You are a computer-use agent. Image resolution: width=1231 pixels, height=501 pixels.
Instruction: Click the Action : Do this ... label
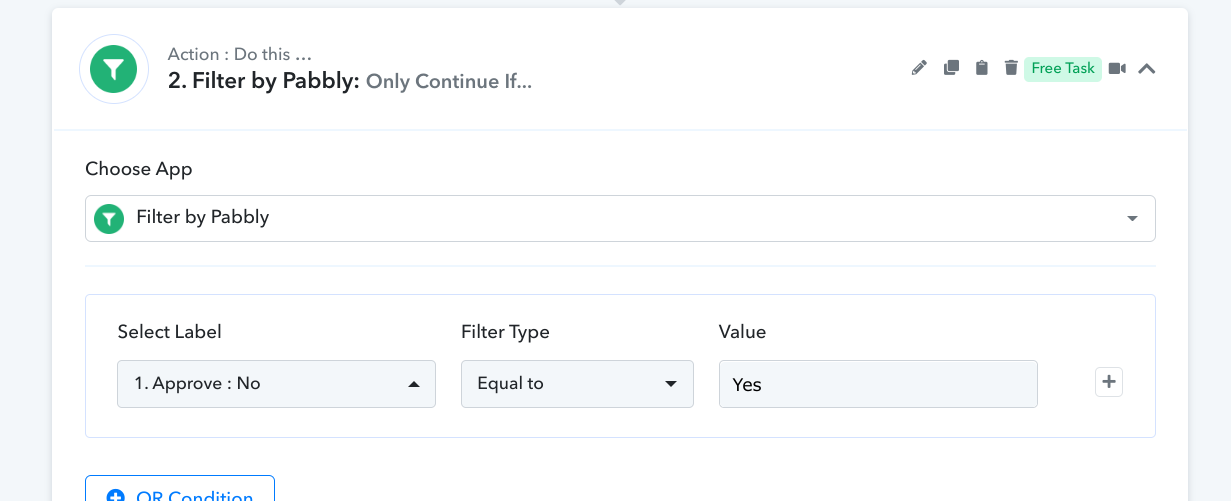click(240, 54)
